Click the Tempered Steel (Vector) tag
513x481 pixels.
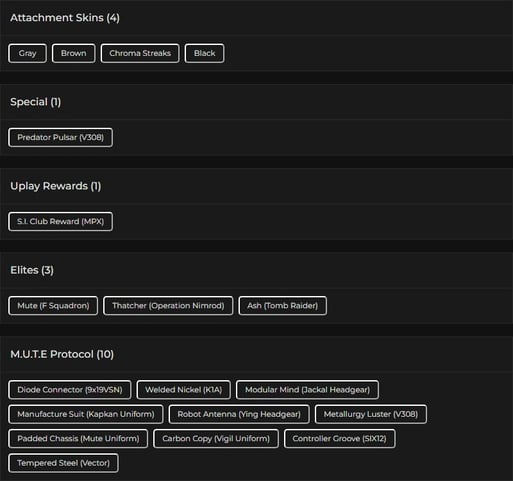pyautogui.click(x=63, y=463)
